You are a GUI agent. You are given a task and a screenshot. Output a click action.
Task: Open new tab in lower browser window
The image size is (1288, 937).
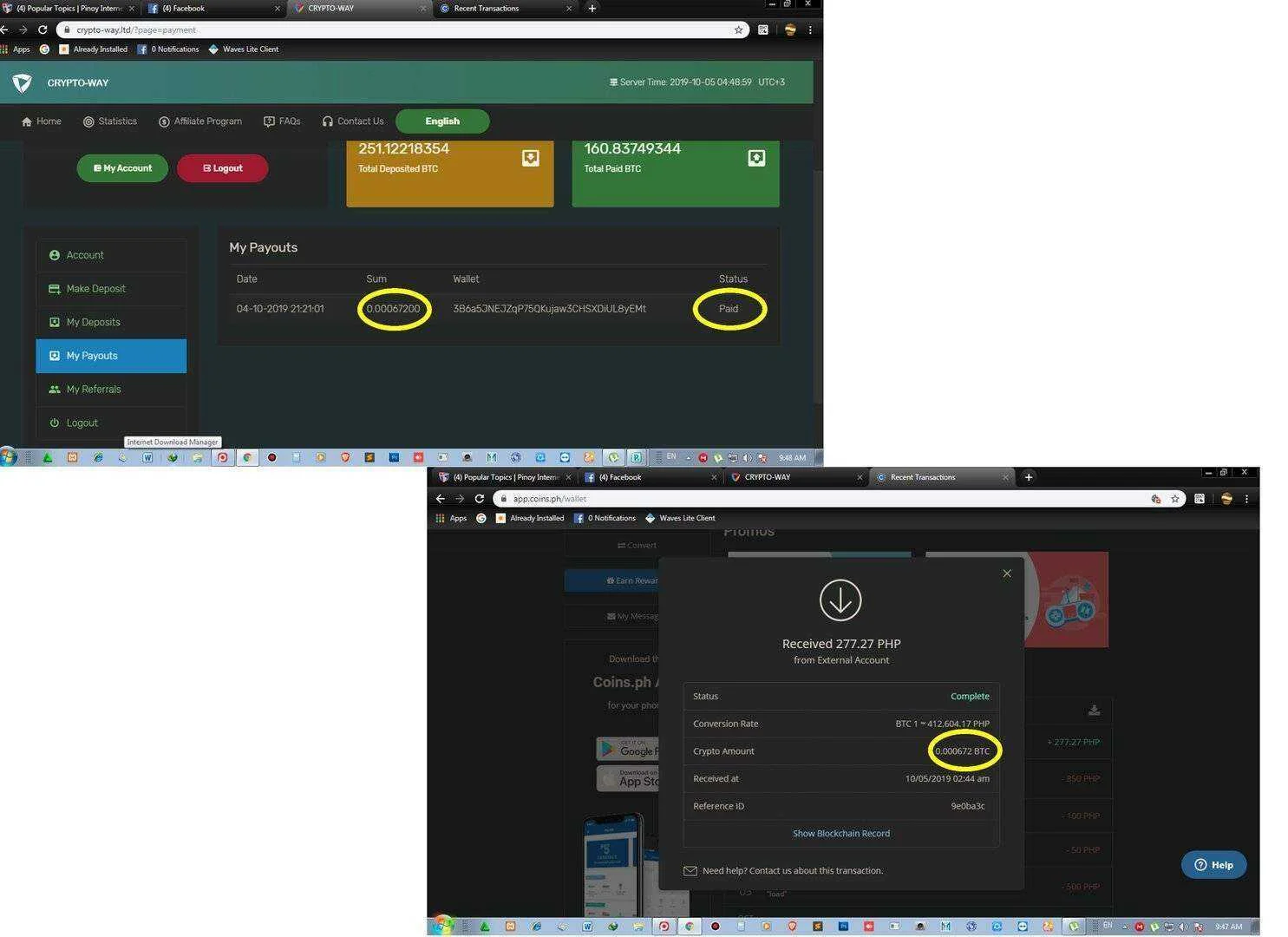tap(1029, 477)
